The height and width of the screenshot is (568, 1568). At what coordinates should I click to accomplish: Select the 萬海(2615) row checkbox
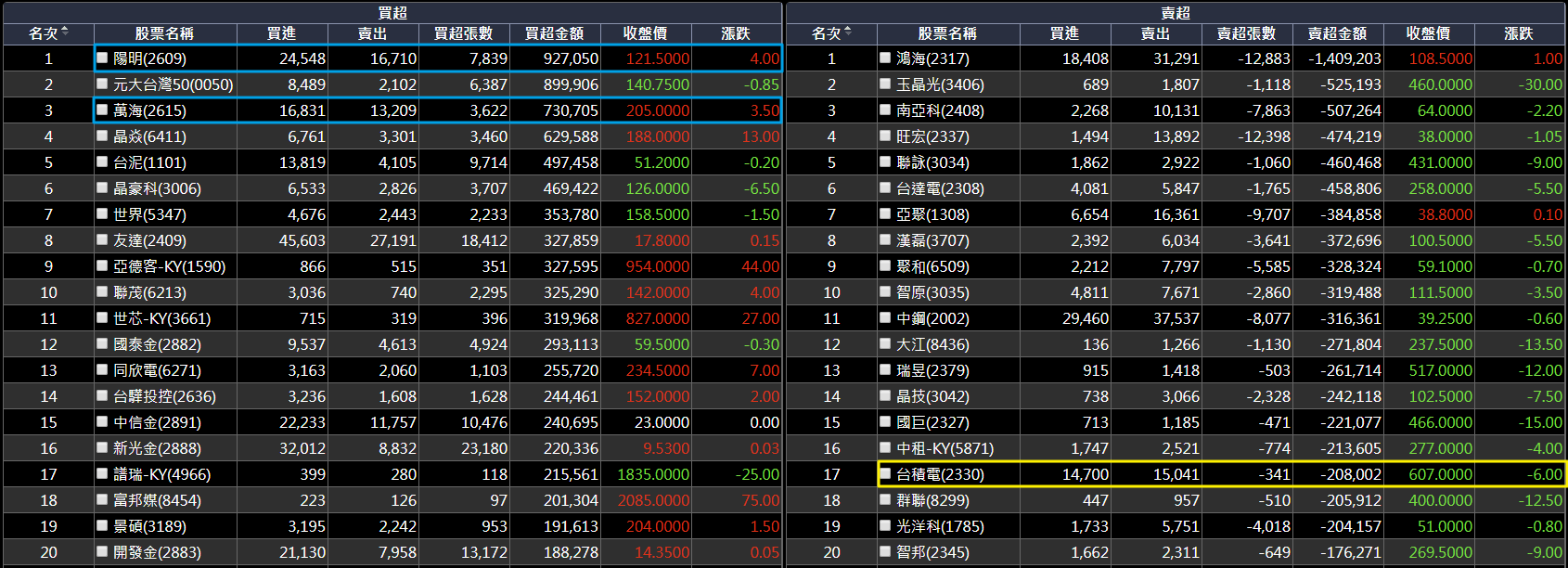point(103,110)
